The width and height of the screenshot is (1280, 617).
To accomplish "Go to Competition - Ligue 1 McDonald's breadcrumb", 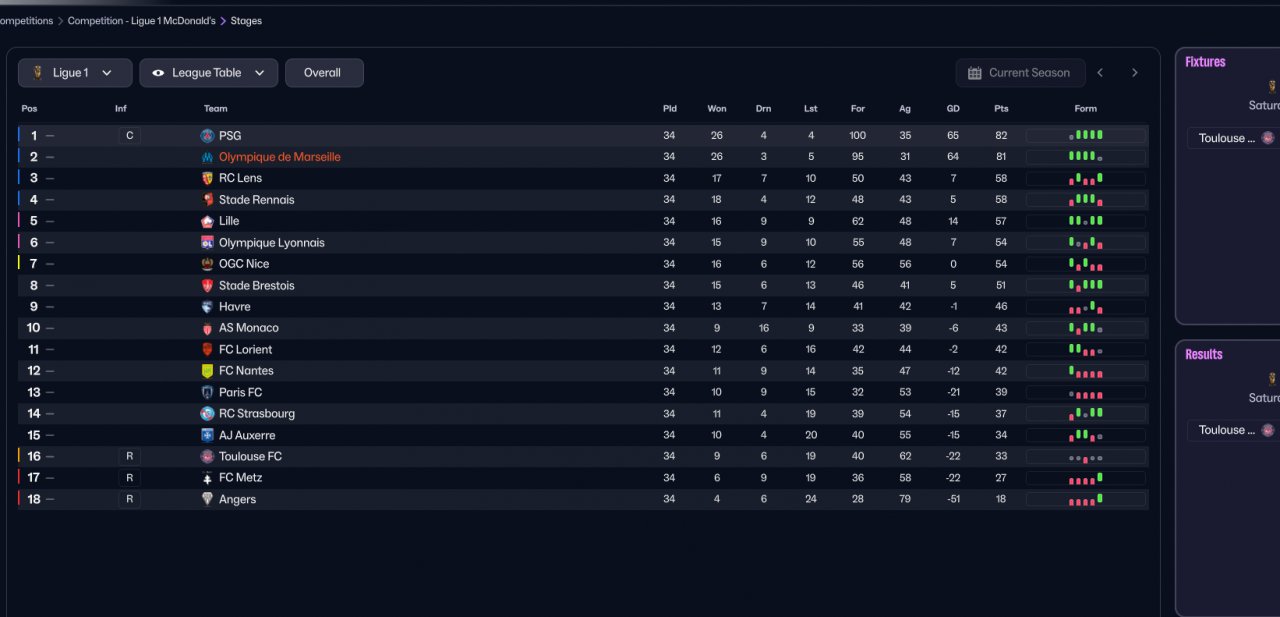I will (141, 21).
